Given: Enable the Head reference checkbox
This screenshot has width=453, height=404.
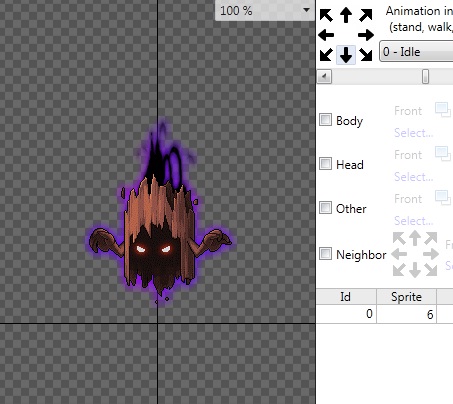Looking at the screenshot, I should pos(325,164).
